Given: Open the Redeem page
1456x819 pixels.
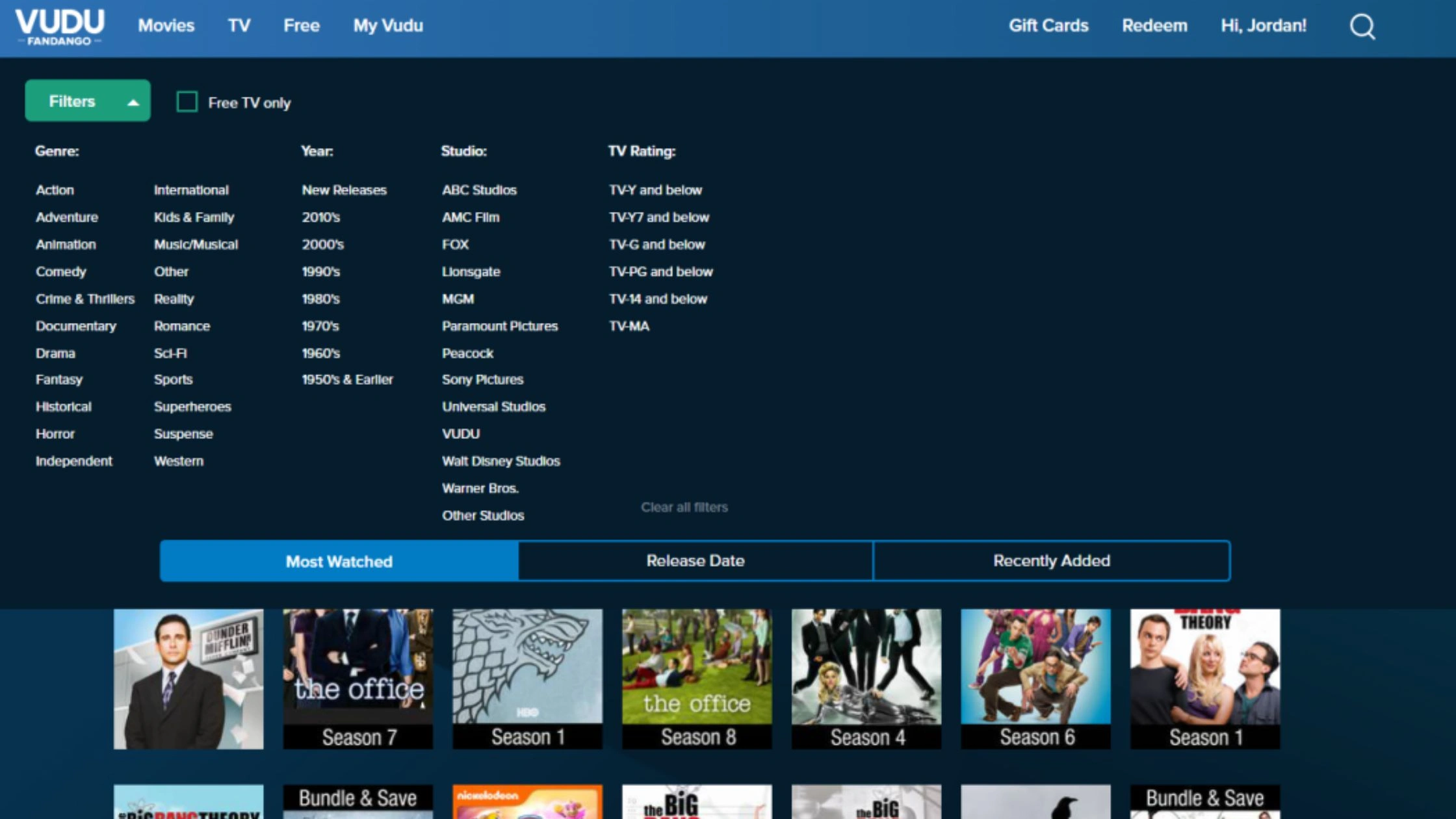Looking at the screenshot, I should coord(1154,26).
